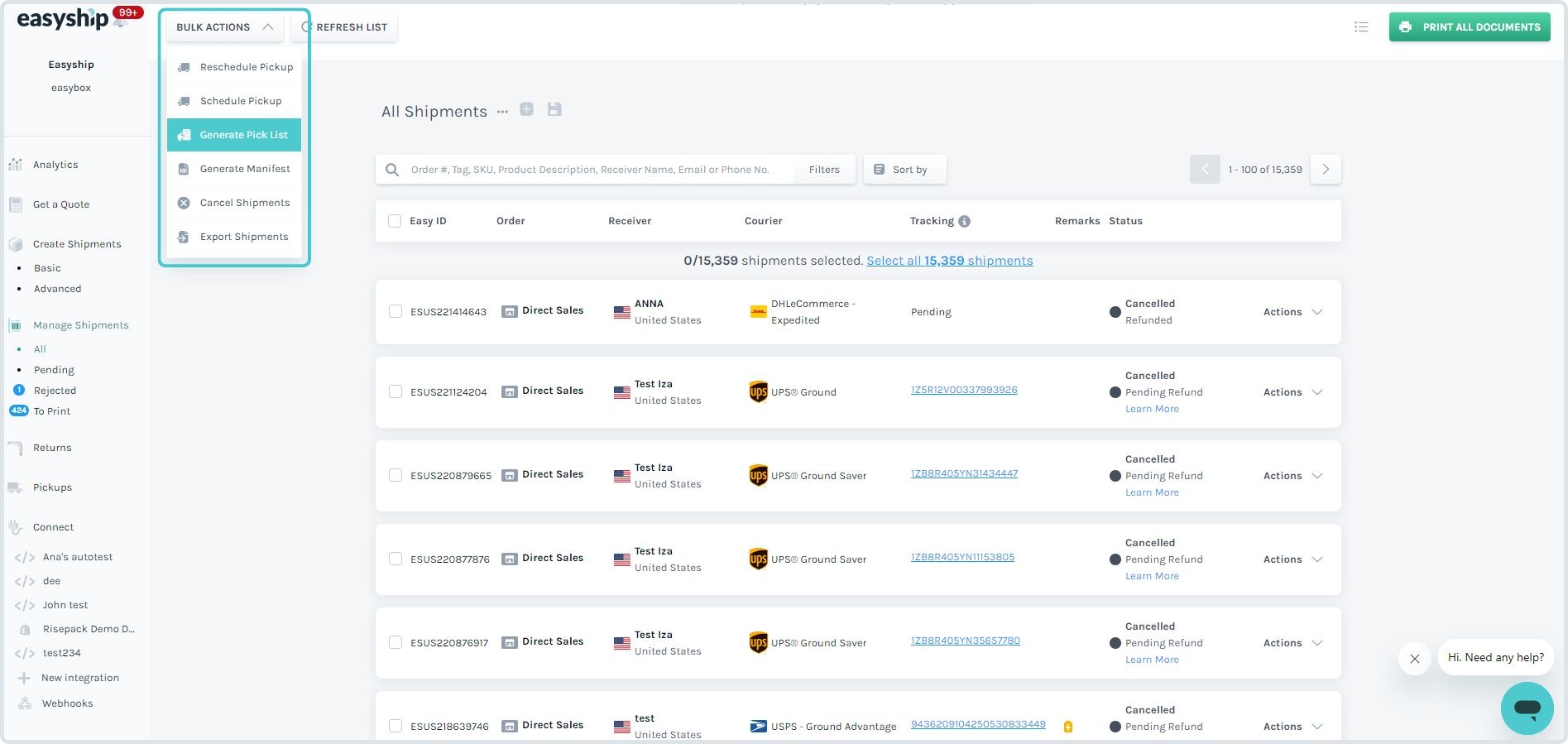Expand Actions for shipment ESUS221414643
1568x744 pixels.
pyautogui.click(x=1292, y=312)
